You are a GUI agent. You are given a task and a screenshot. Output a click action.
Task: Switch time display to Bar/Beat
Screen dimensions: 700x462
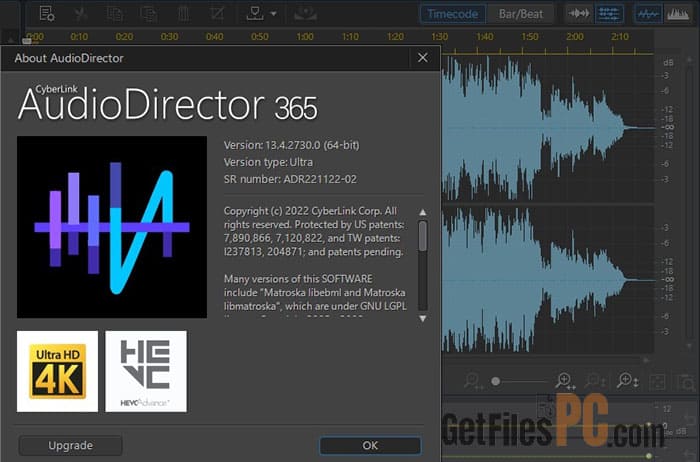[521, 14]
